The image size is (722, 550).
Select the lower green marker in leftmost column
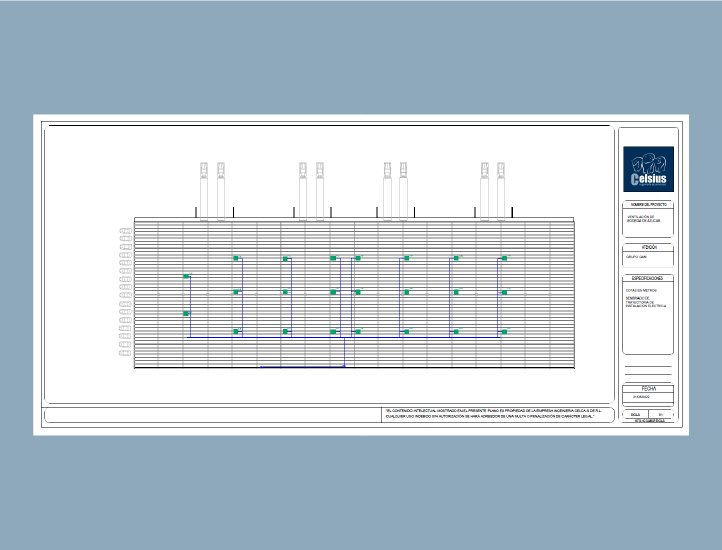tap(186, 314)
